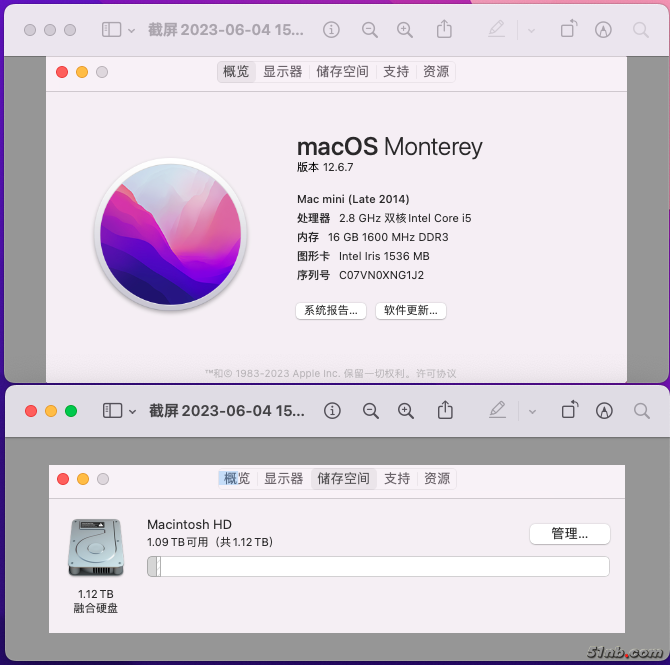This screenshot has width=670, height=665.
Task: Select 储存空间 tab in macOS Monterey window
Action: [x=342, y=71]
